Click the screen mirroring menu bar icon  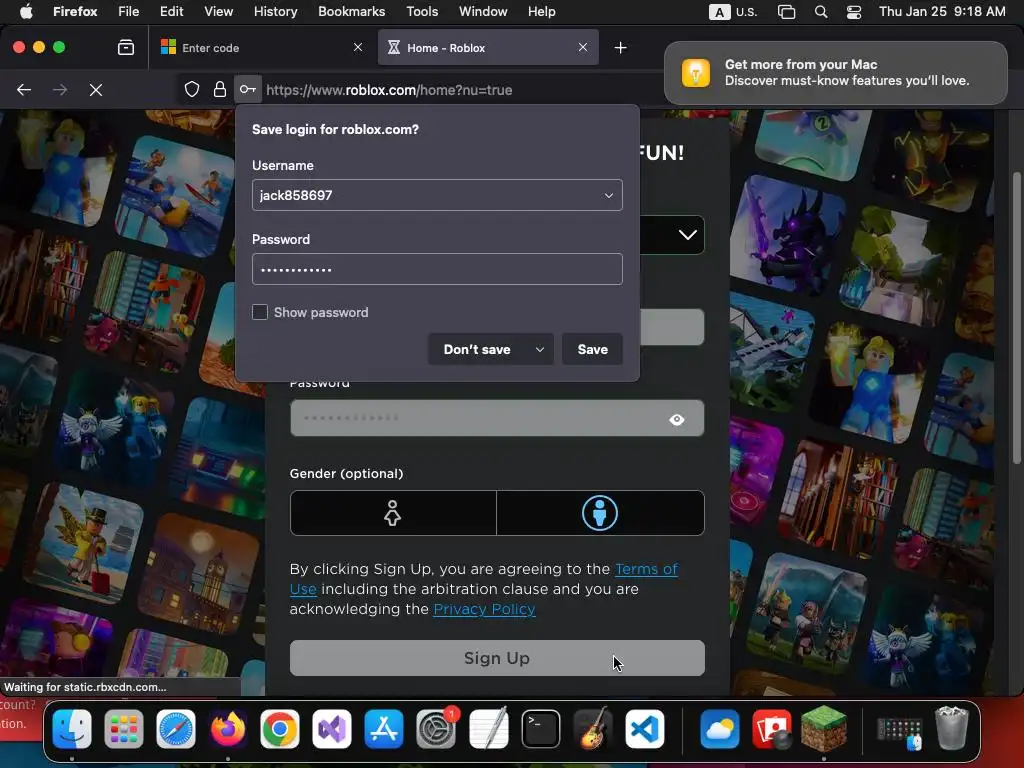tap(786, 11)
